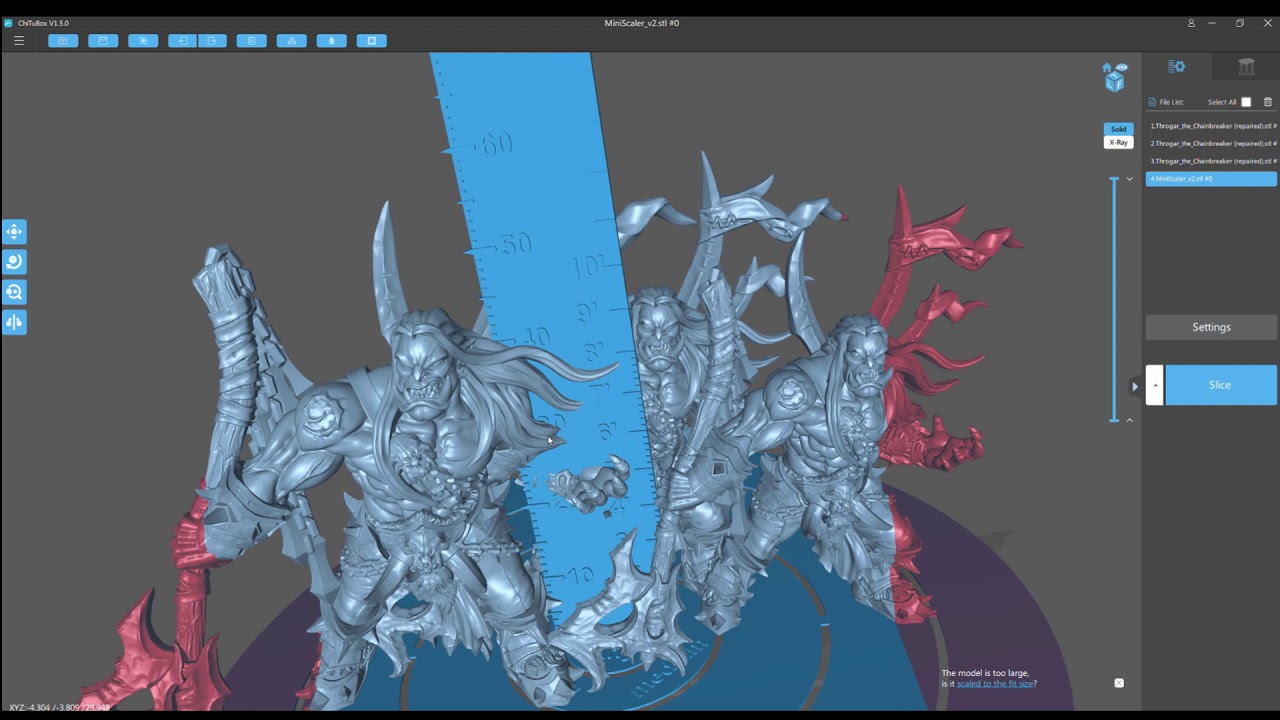Click the Undo toolbar icon
1280x720 pixels.
point(182,41)
